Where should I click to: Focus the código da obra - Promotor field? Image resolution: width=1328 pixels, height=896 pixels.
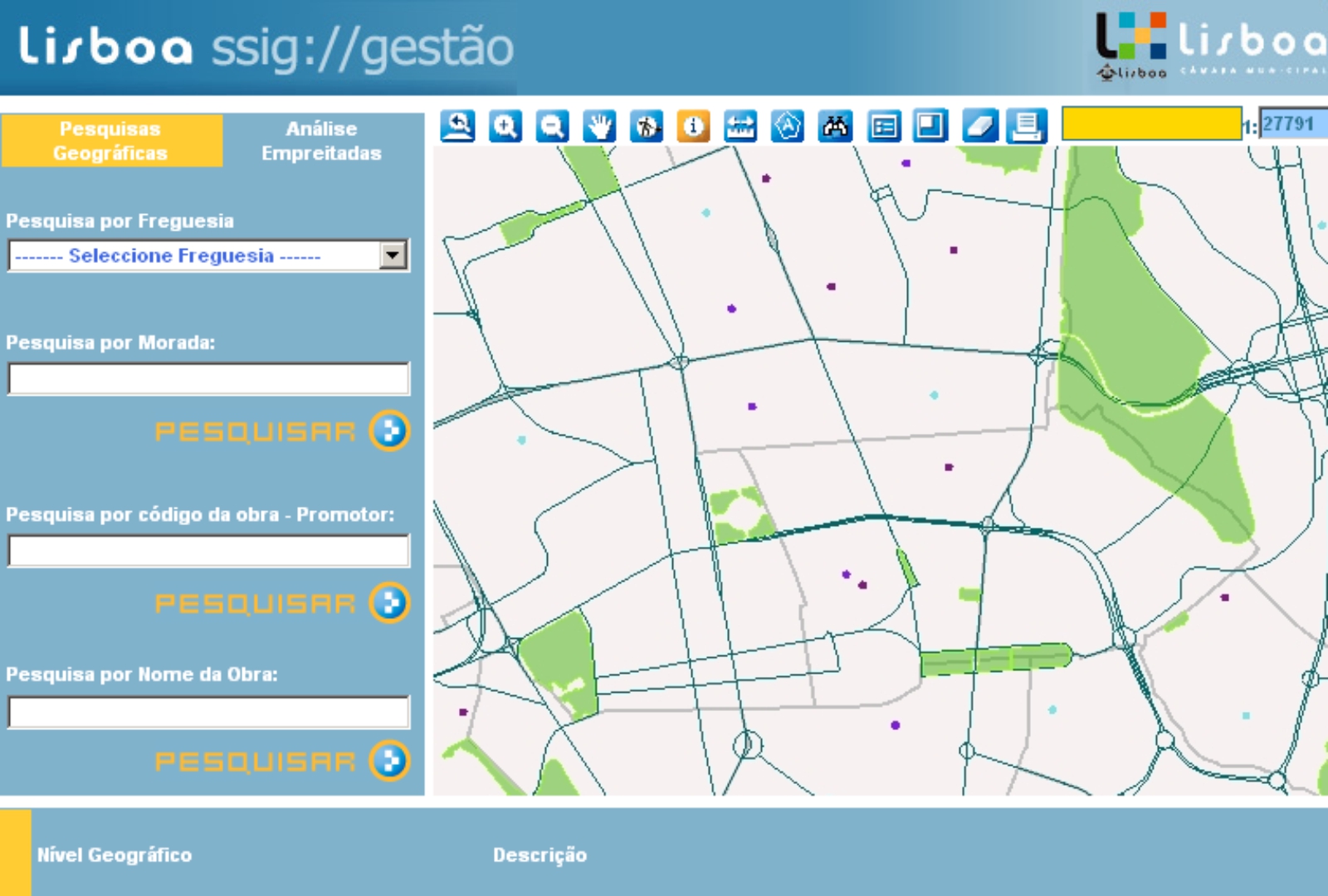click(209, 550)
